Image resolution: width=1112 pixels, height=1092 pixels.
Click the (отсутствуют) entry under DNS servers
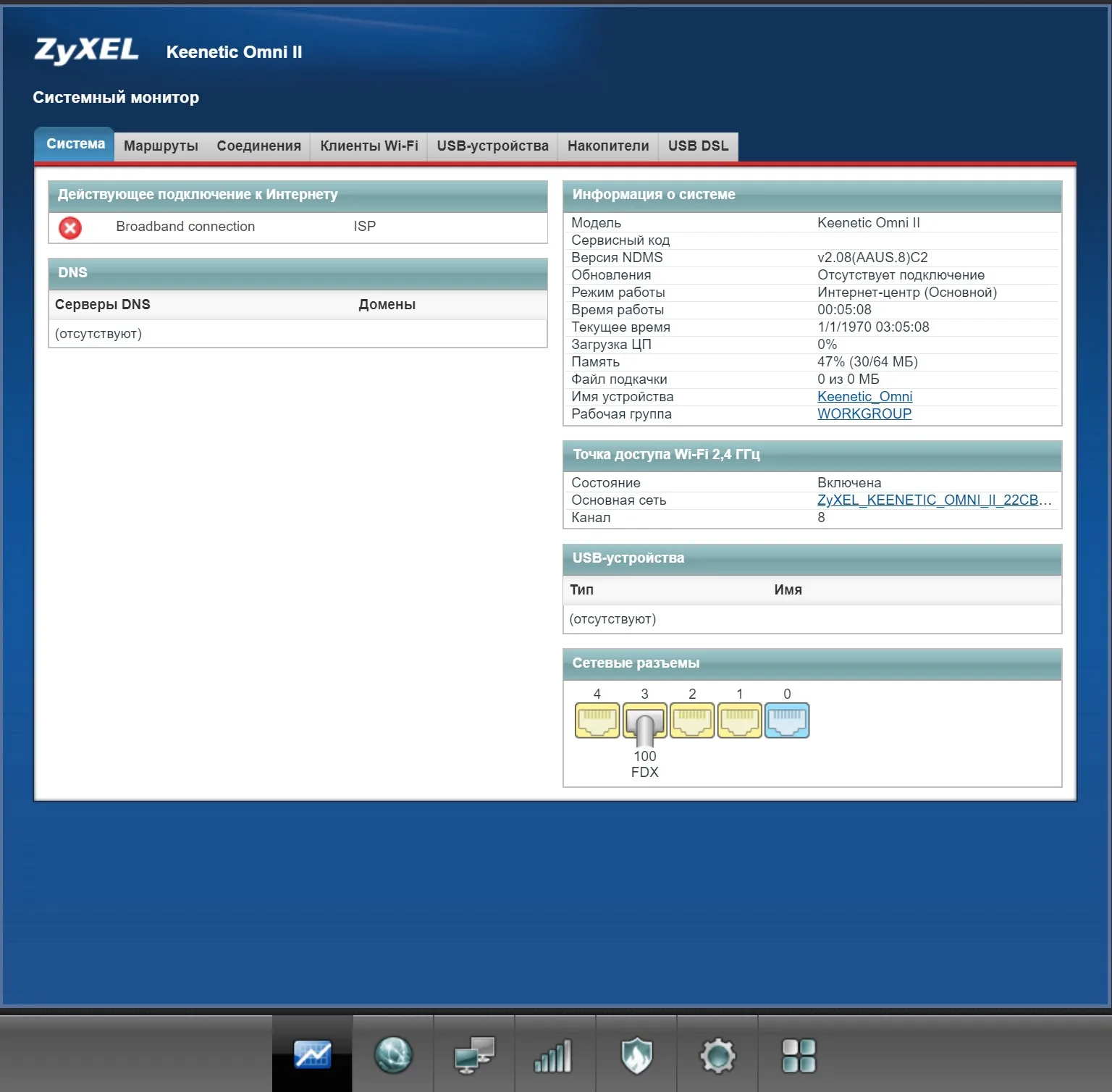(x=98, y=334)
